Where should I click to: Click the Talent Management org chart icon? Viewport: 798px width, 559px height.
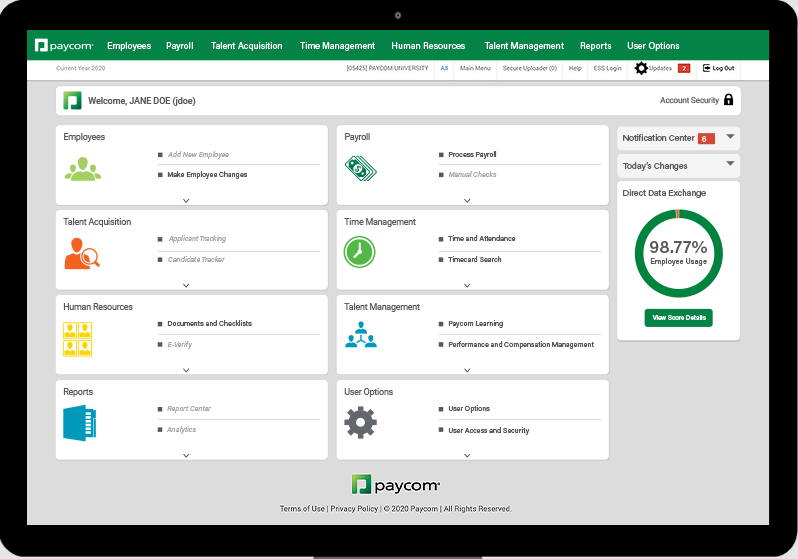(361, 334)
